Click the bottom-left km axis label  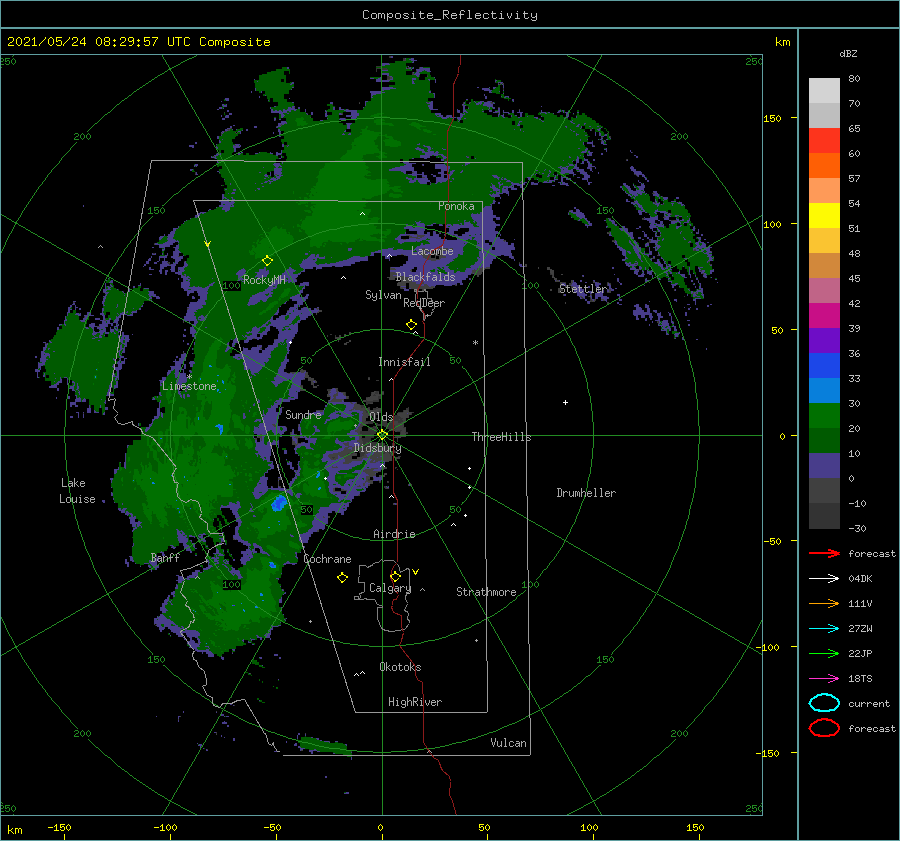coord(15,830)
